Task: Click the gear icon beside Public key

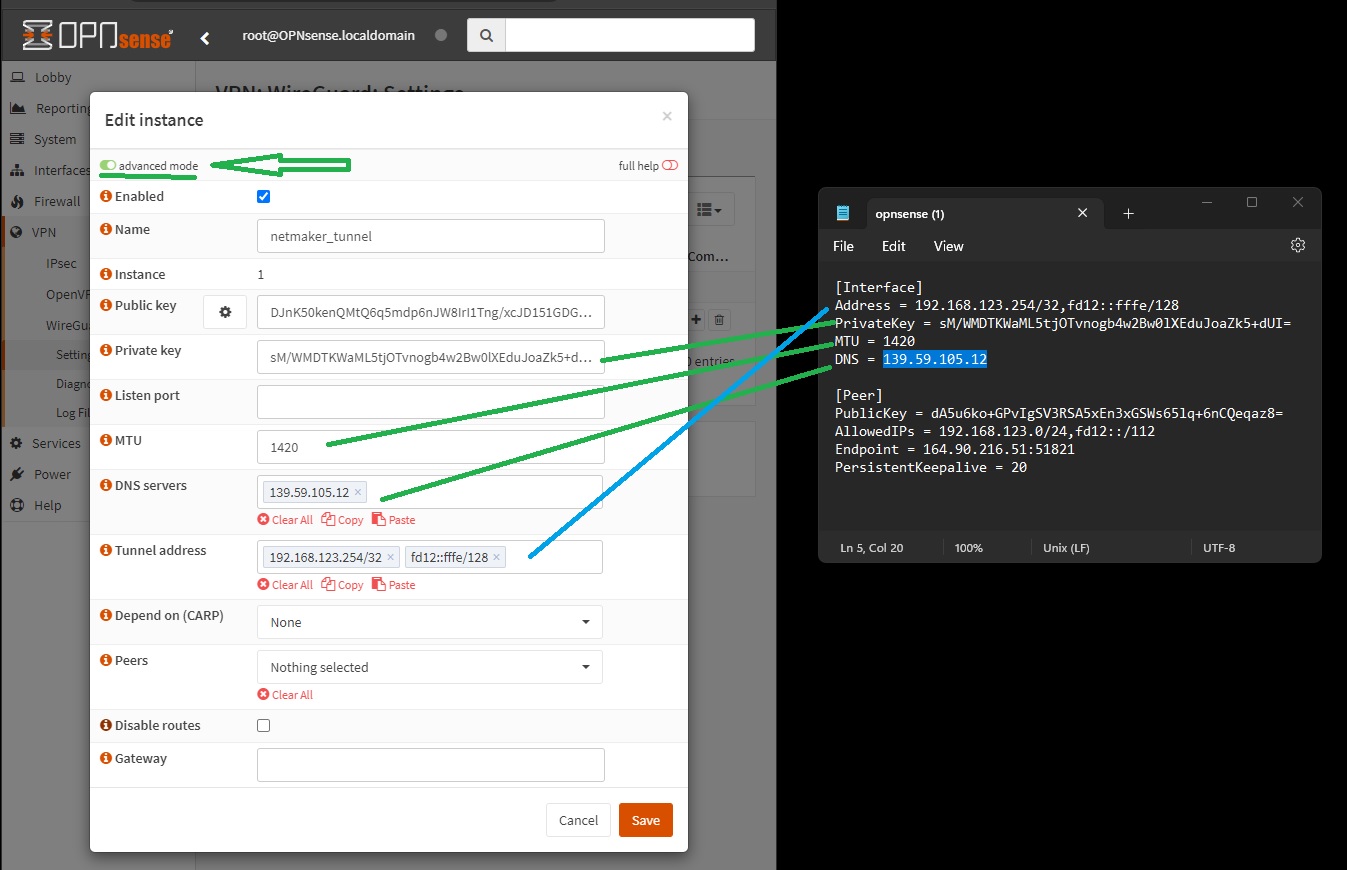Action: (225, 312)
